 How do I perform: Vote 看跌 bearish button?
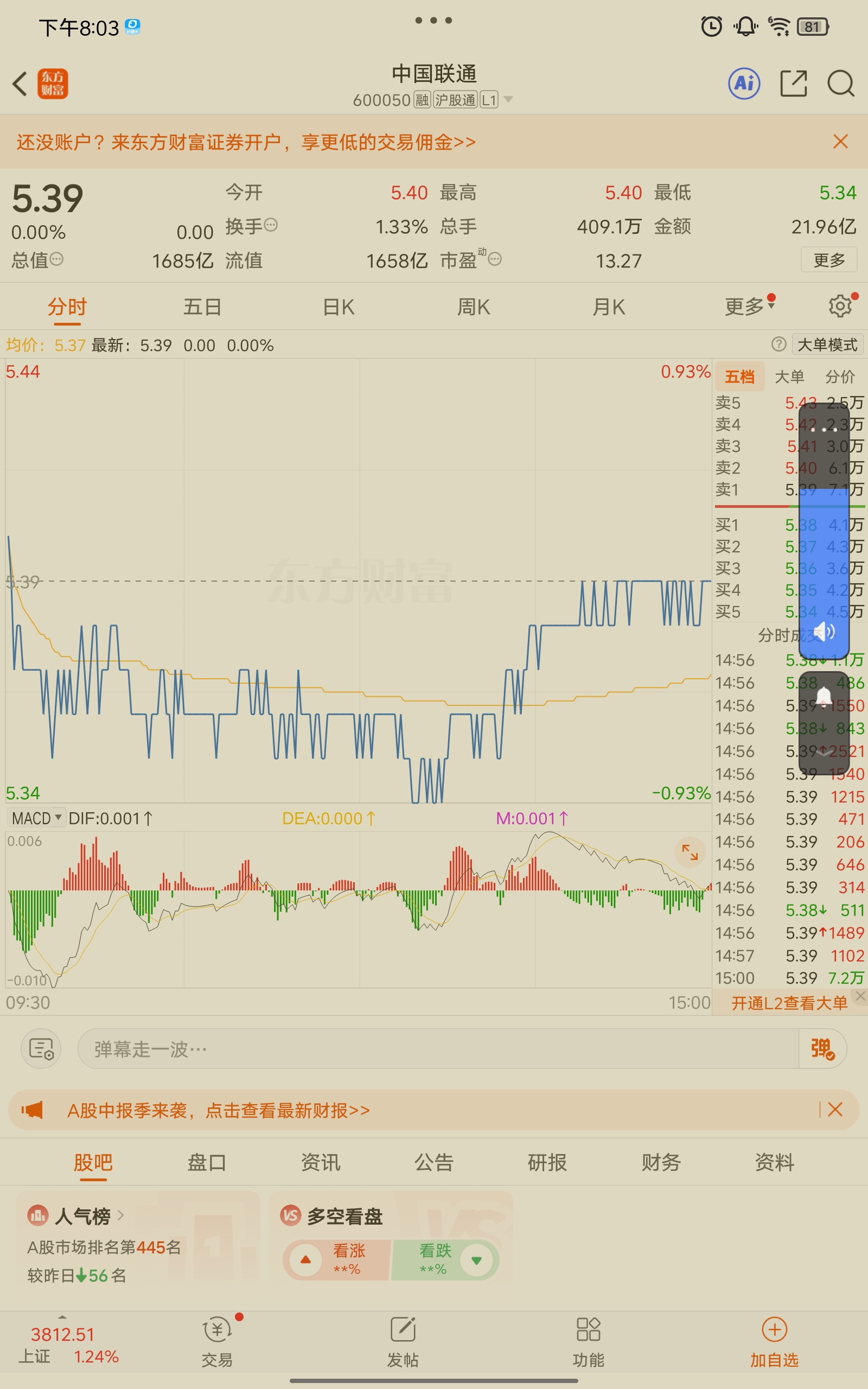coord(445,1260)
